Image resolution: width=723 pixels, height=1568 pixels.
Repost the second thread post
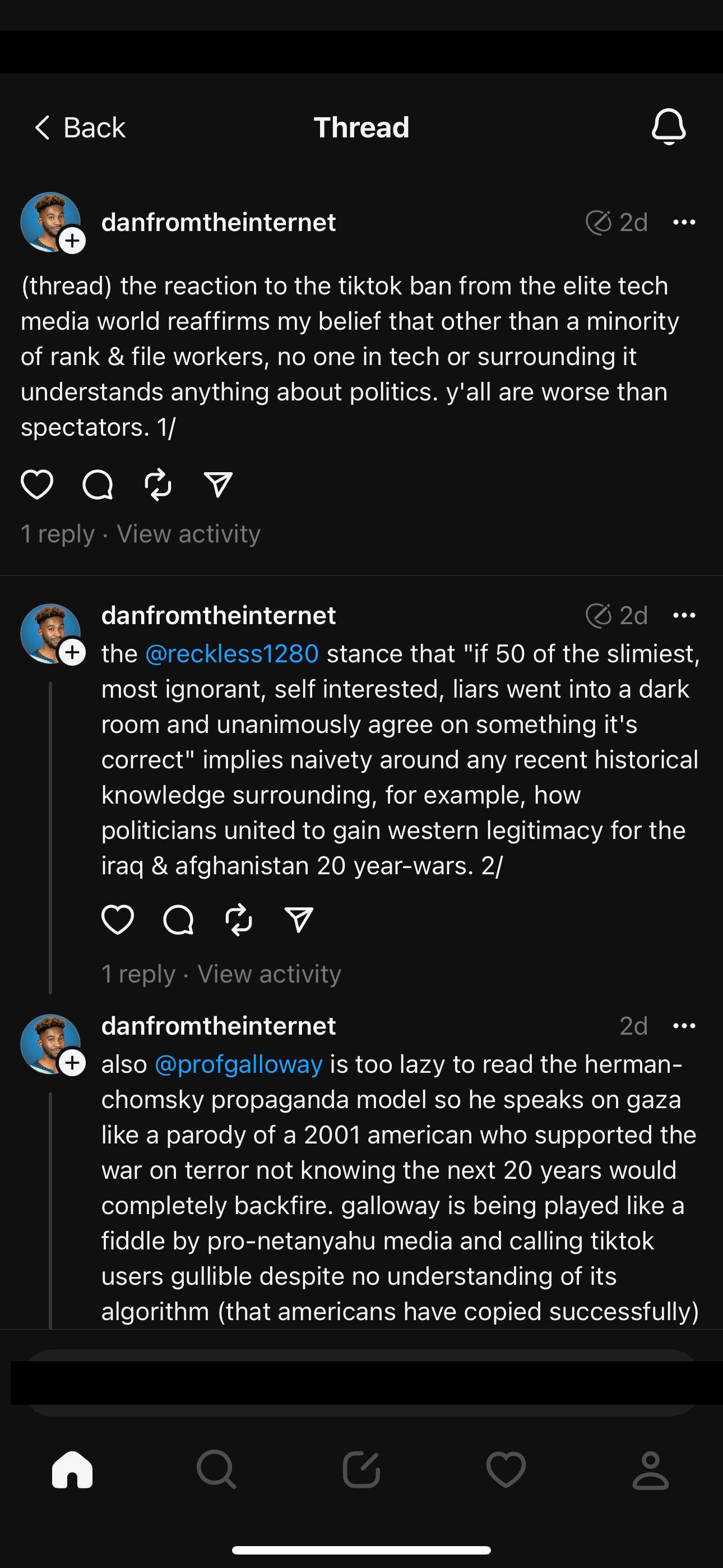(239, 919)
